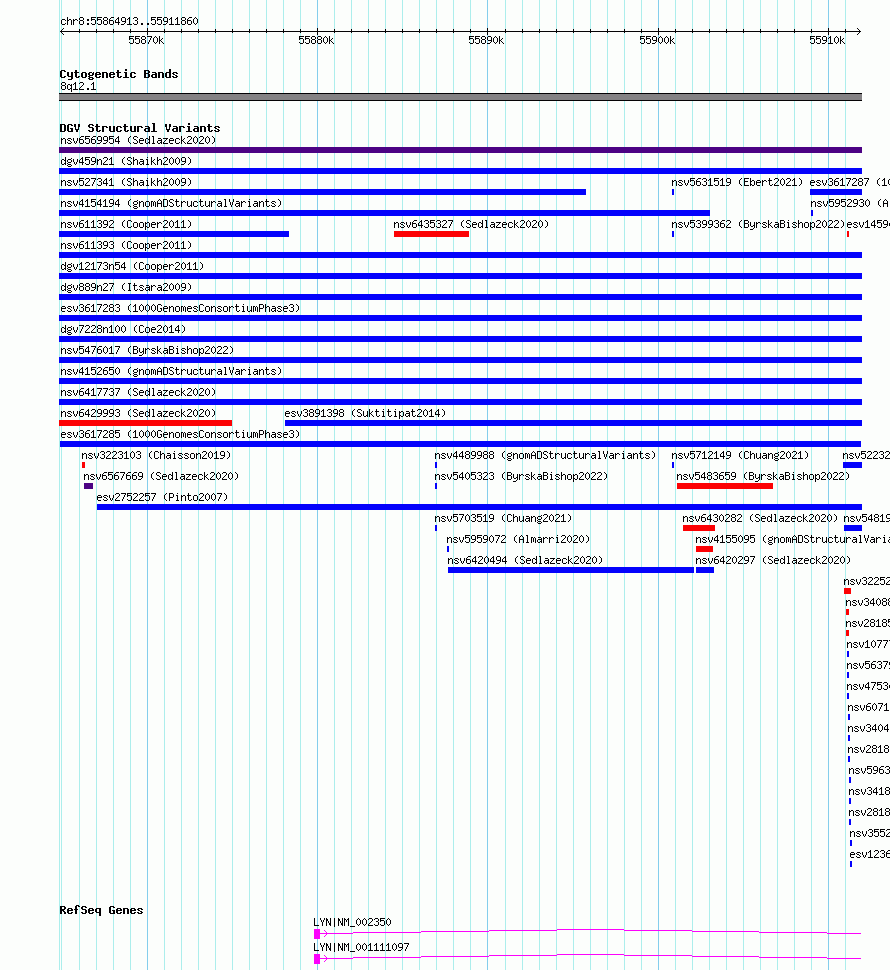Click the nsv6569954 (Sedlazeck2020) variant label
890x970 pixels.
coord(138,140)
